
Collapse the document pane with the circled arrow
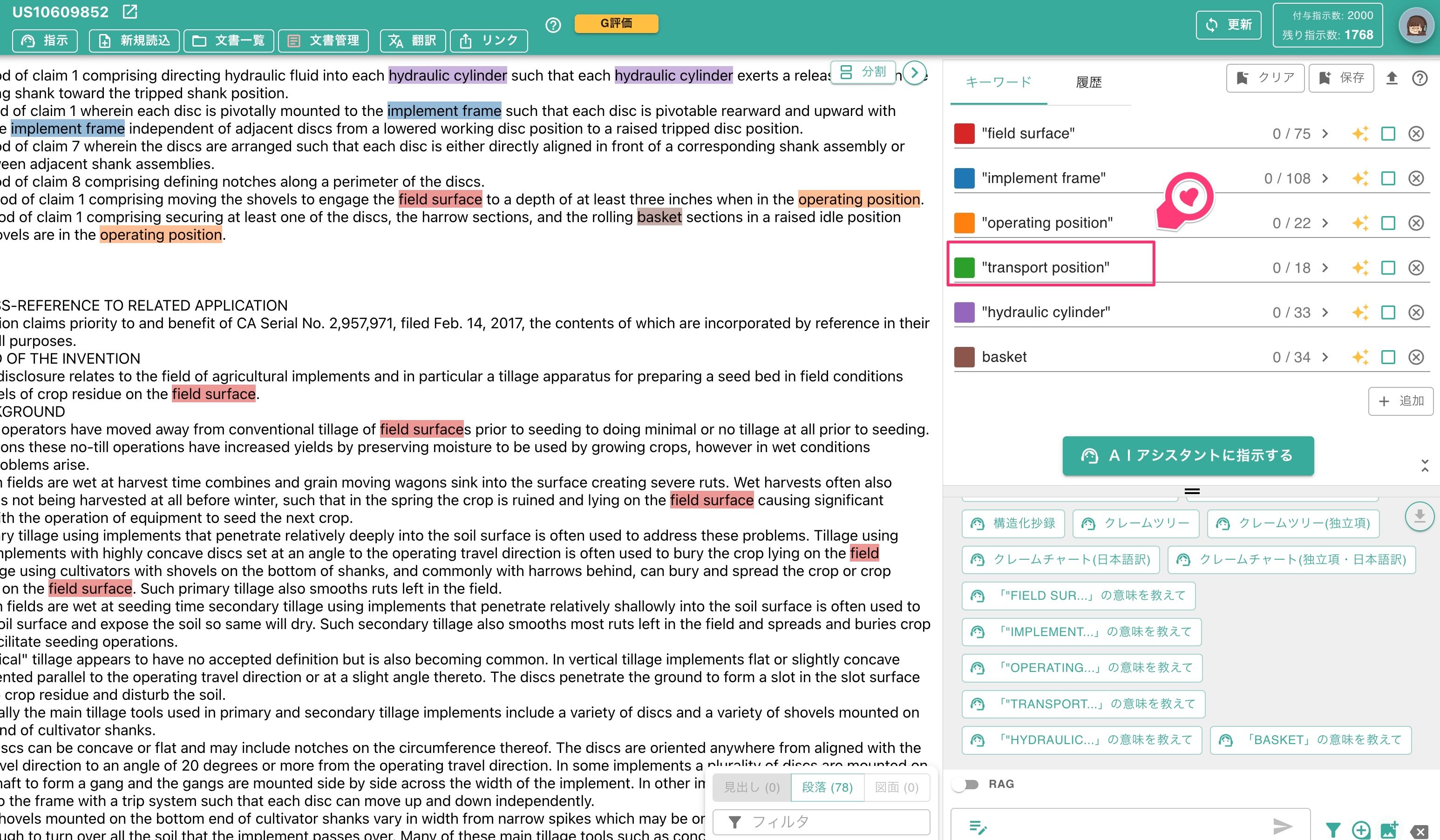point(914,73)
